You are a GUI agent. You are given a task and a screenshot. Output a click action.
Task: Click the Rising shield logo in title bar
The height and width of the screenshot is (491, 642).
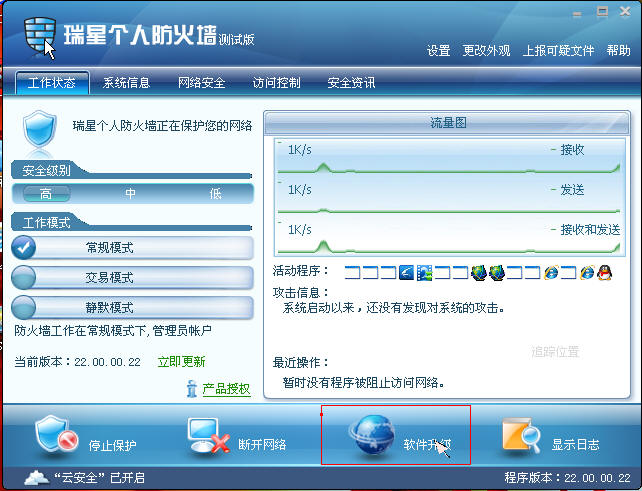coord(40,35)
